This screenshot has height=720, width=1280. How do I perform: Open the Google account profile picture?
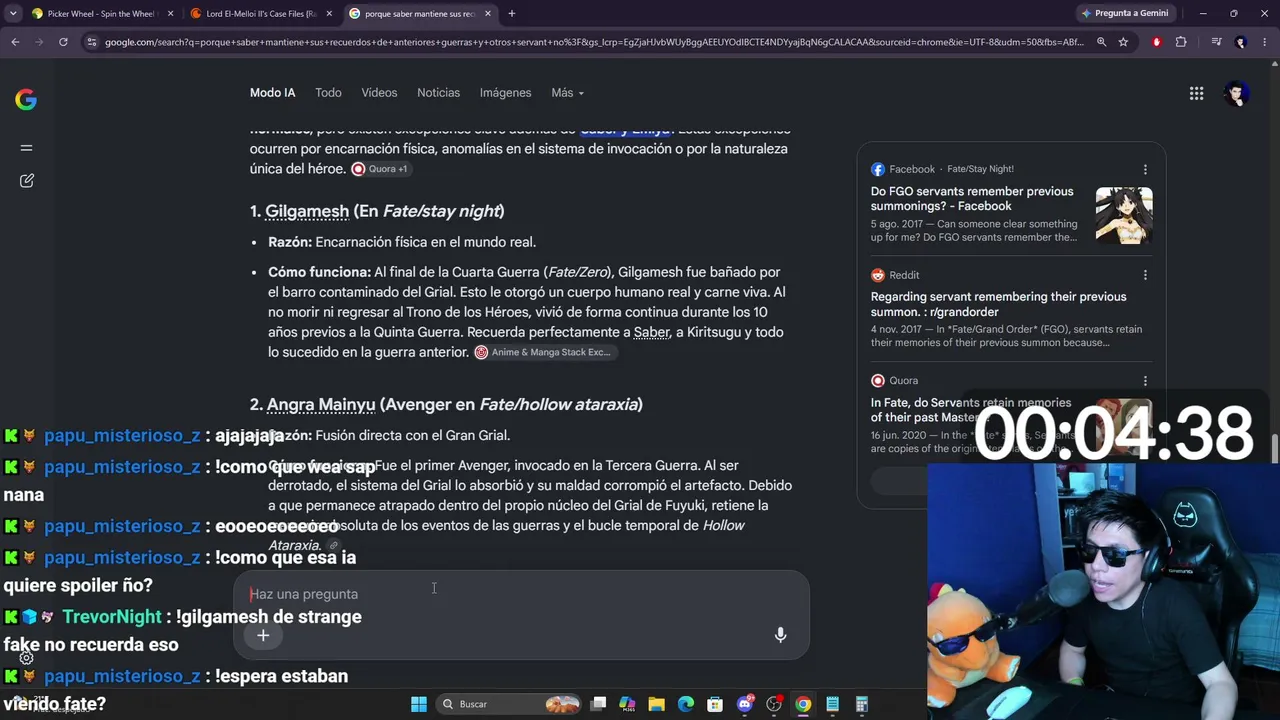coord(1237,94)
